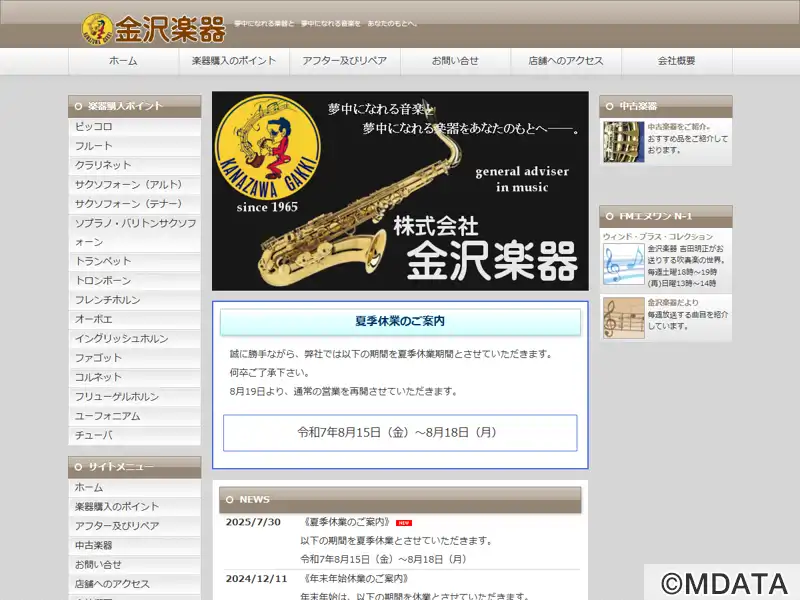Select チューバ in instrument list
Image resolution: width=800 pixels, height=600 pixels.
135,436
